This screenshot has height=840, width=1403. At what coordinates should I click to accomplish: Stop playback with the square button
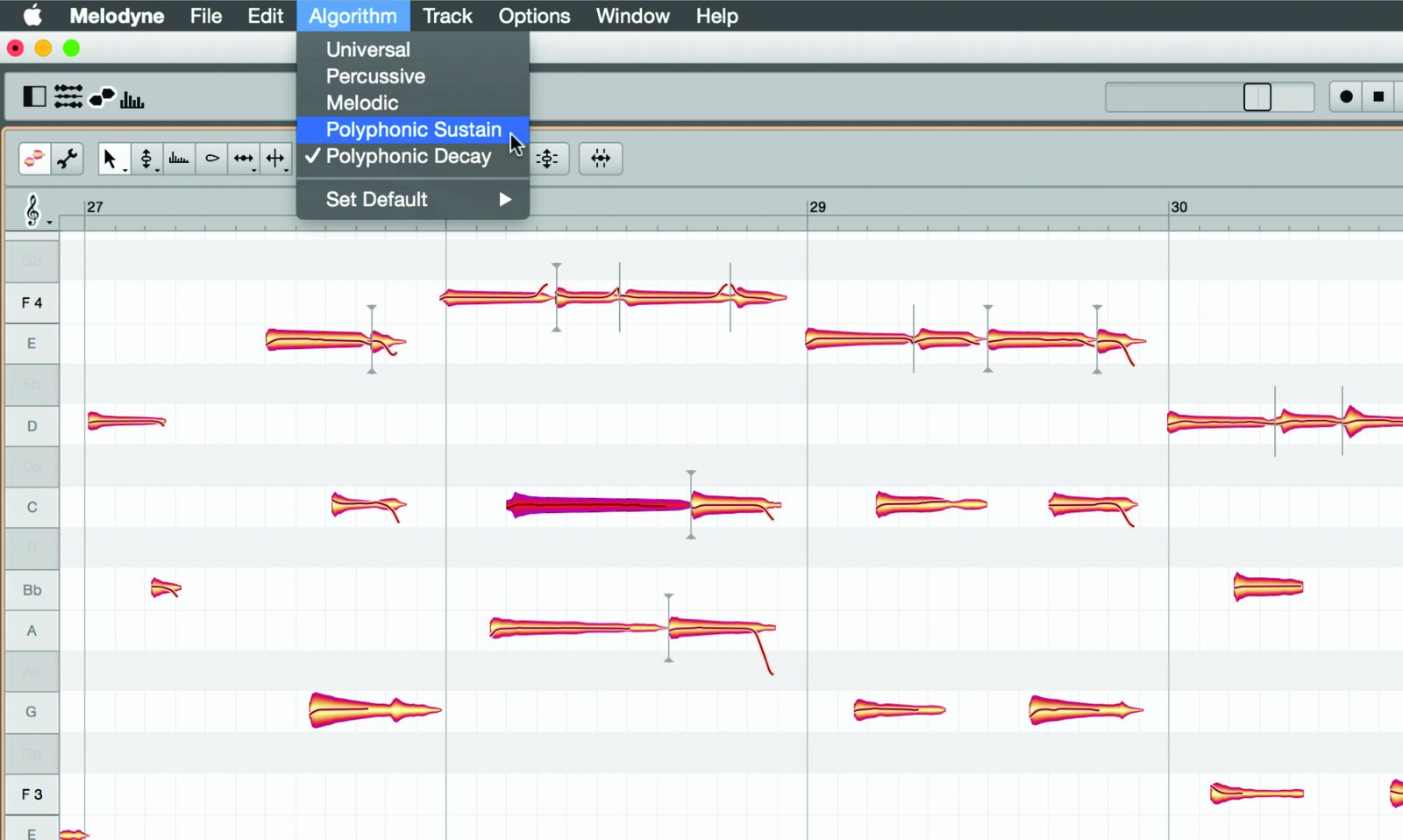pos(1378,96)
